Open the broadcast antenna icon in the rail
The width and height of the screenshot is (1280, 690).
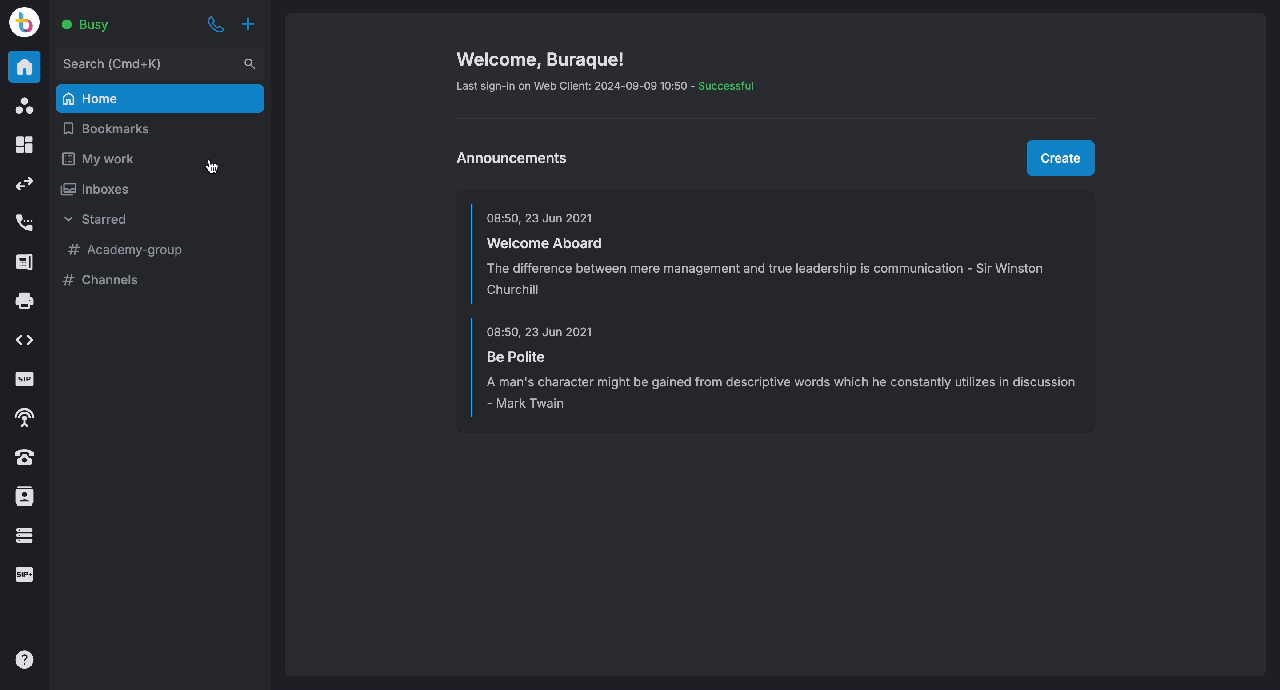point(24,418)
